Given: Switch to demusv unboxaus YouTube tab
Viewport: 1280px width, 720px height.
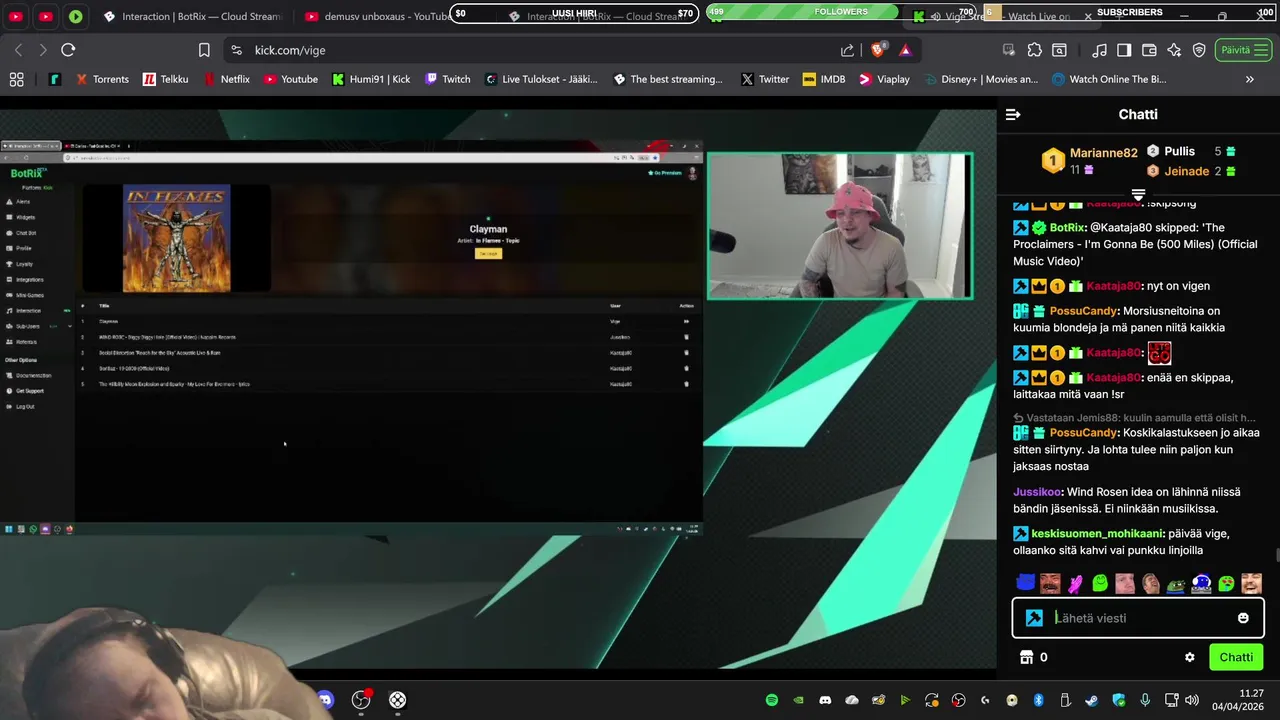Looking at the screenshot, I should click(x=377, y=16).
